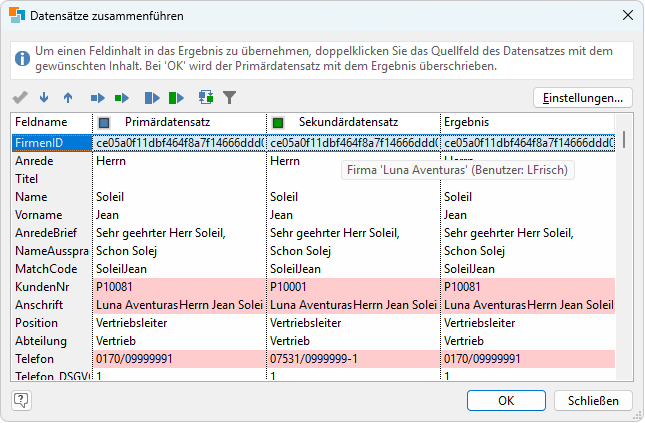645x423 pixels.
Task: Click the large green arrow take-all-secondary icon
Action: point(177,98)
